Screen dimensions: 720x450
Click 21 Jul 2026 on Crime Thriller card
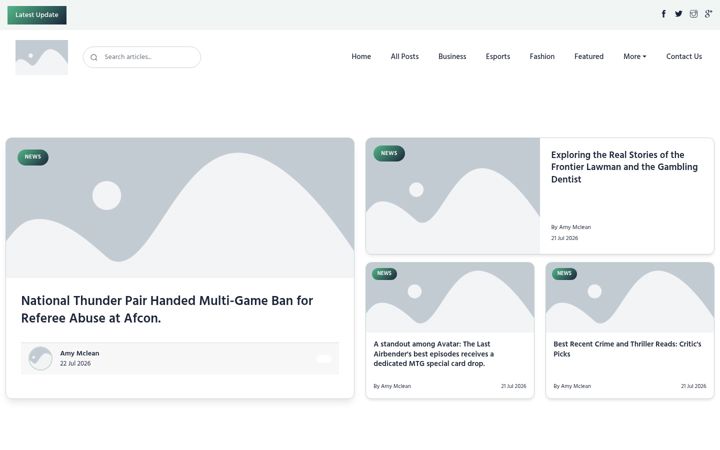point(693,386)
